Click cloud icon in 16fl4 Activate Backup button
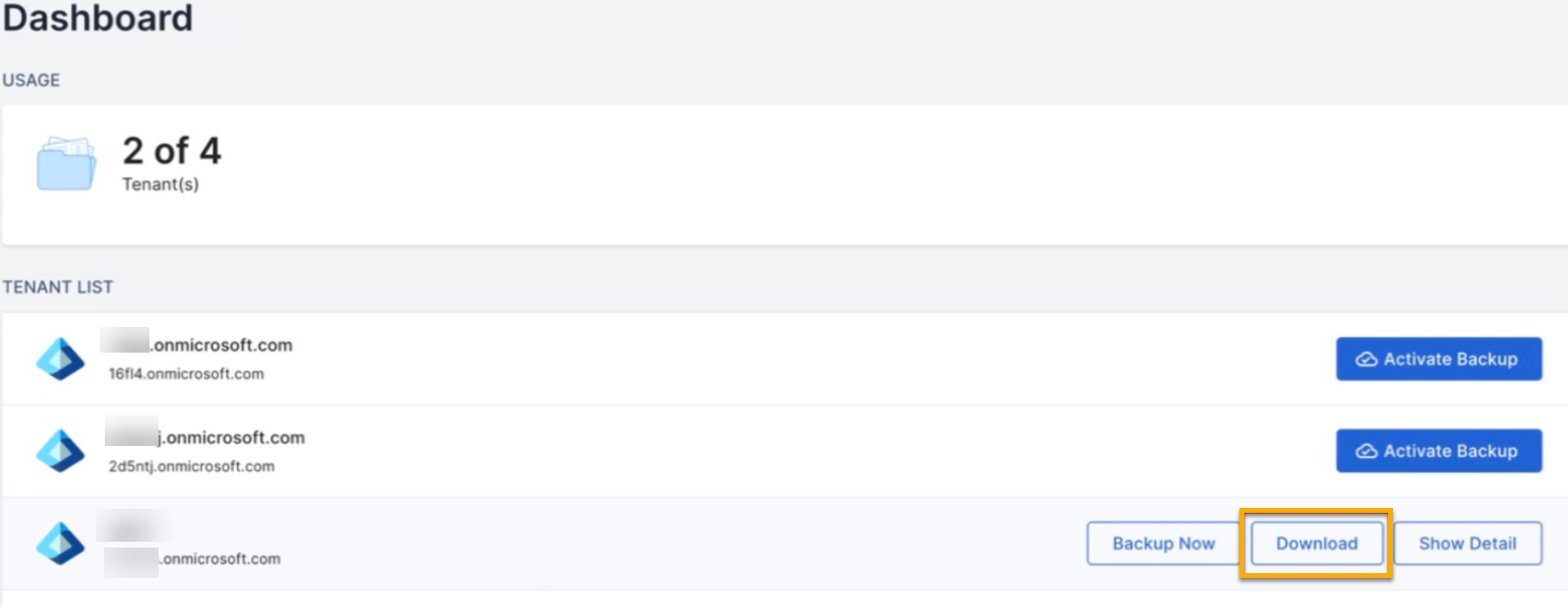The height and width of the screenshot is (607, 1568). click(1367, 359)
